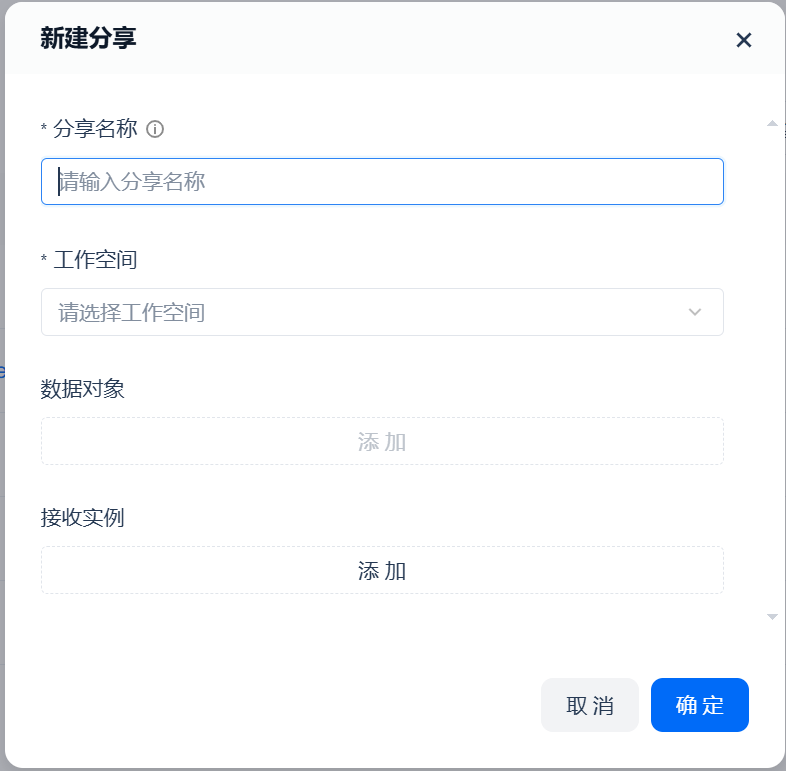Screen dimensions: 786x771
Task: Focus the 分享名称 text input
Action: point(382,182)
